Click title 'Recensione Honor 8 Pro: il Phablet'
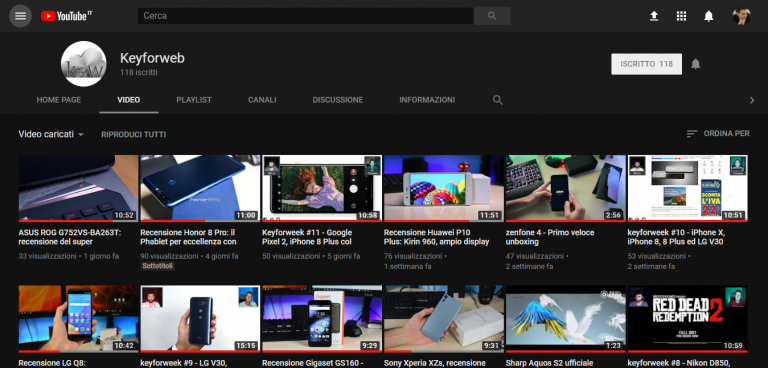Image resolution: width=768 pixels, height=368 pixels. click(x=189, y=237)
